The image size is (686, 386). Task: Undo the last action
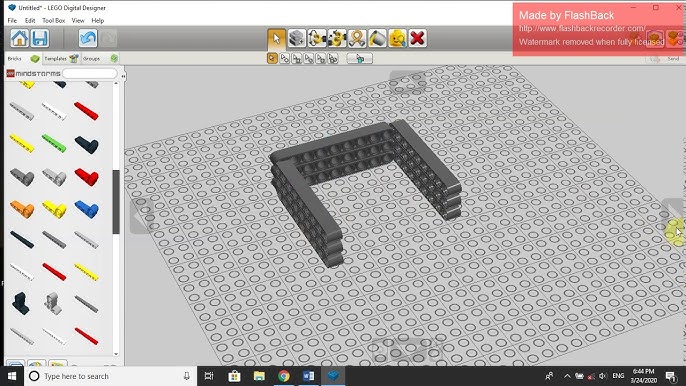pos(88,39)
